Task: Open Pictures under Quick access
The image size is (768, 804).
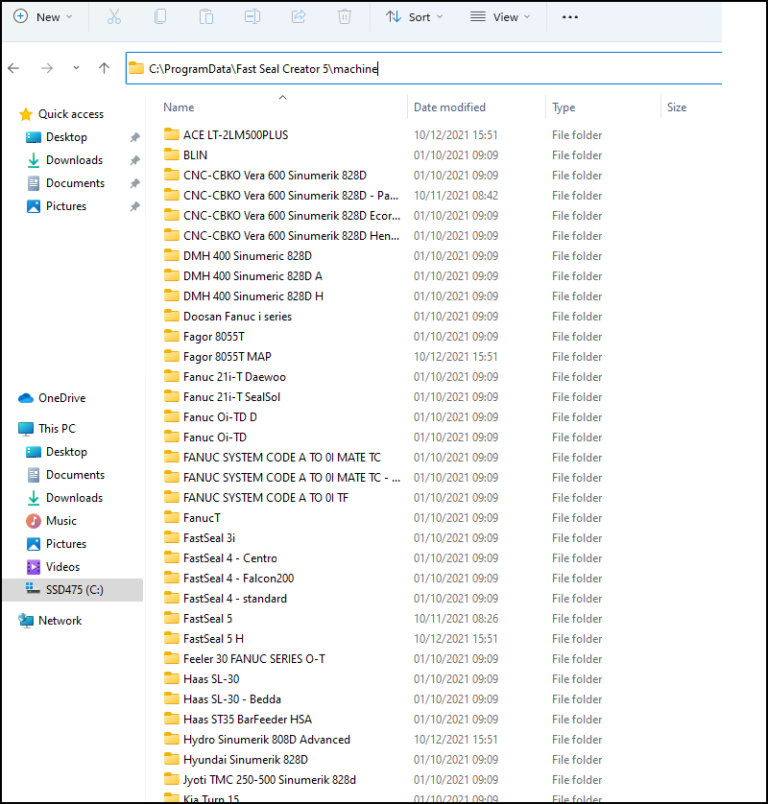Action: tap(56, 206)
